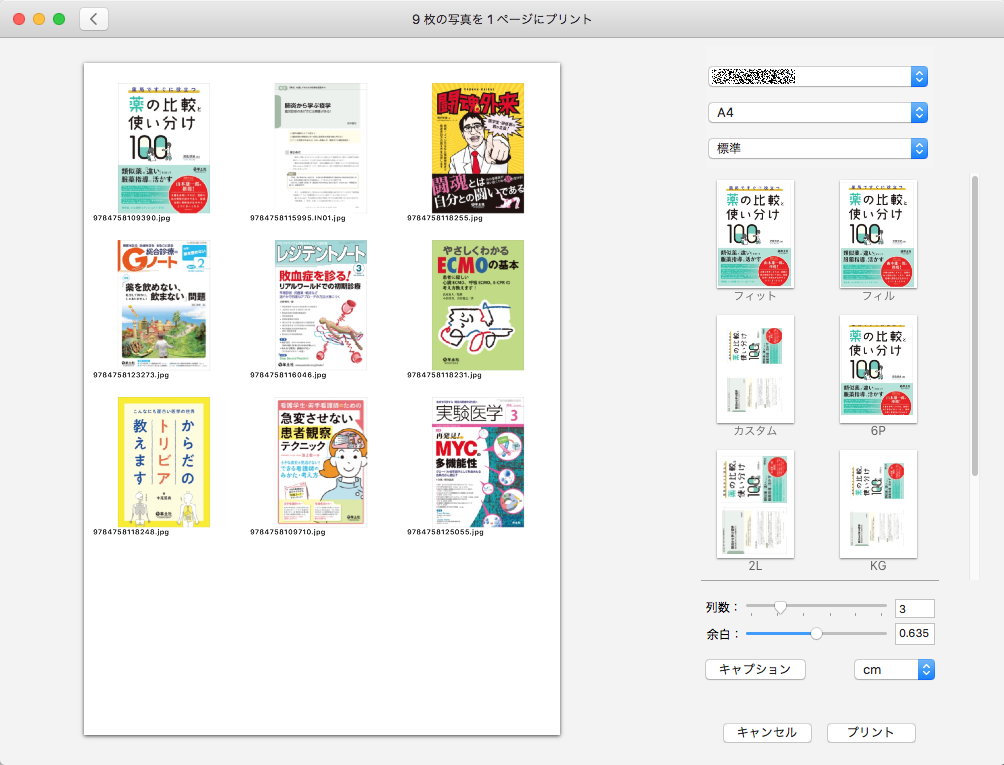
Task: Open the printer selection dropdown
Action: (x=818, y=77)
